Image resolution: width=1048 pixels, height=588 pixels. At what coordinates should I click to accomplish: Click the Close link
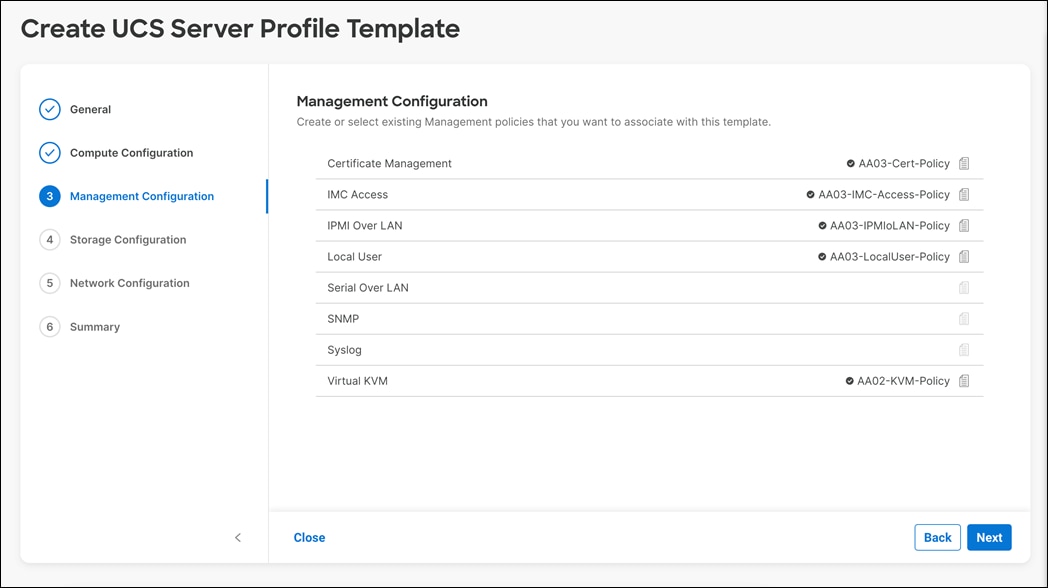[x=309, y=537]
